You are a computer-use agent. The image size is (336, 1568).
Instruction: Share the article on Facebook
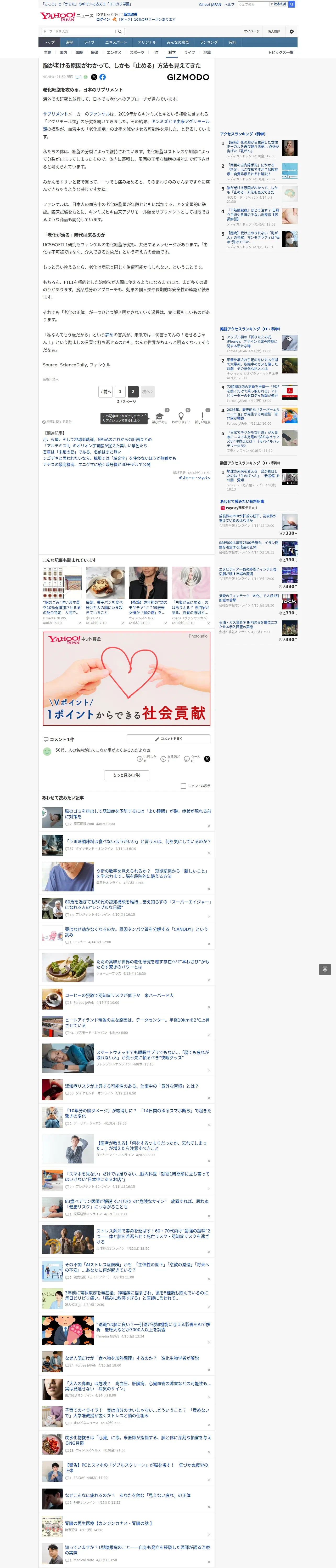tap(102, 77)
